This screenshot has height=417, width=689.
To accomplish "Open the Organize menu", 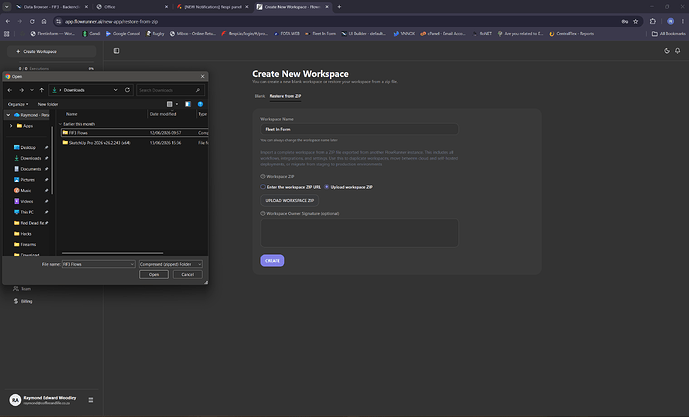I will 18,104.
